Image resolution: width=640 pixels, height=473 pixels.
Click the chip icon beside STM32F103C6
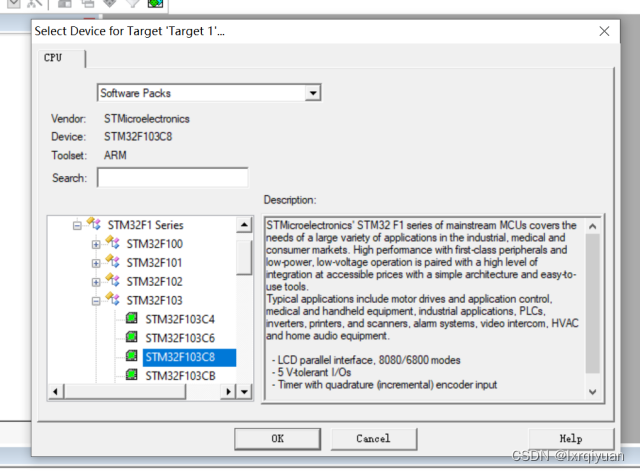(131, 337)
